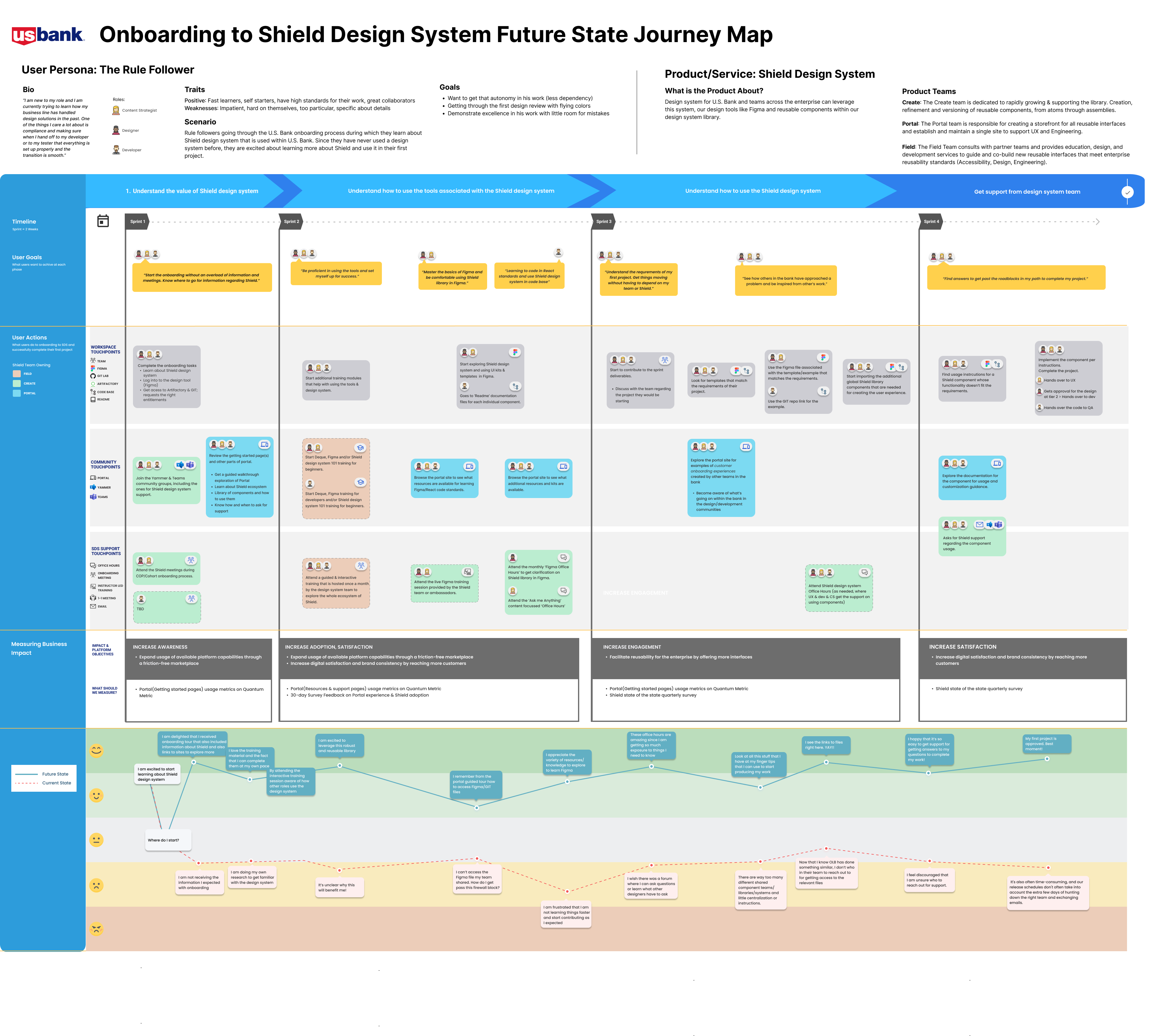Click the Yammer icon in Community Touchpoints

(93, 487)
